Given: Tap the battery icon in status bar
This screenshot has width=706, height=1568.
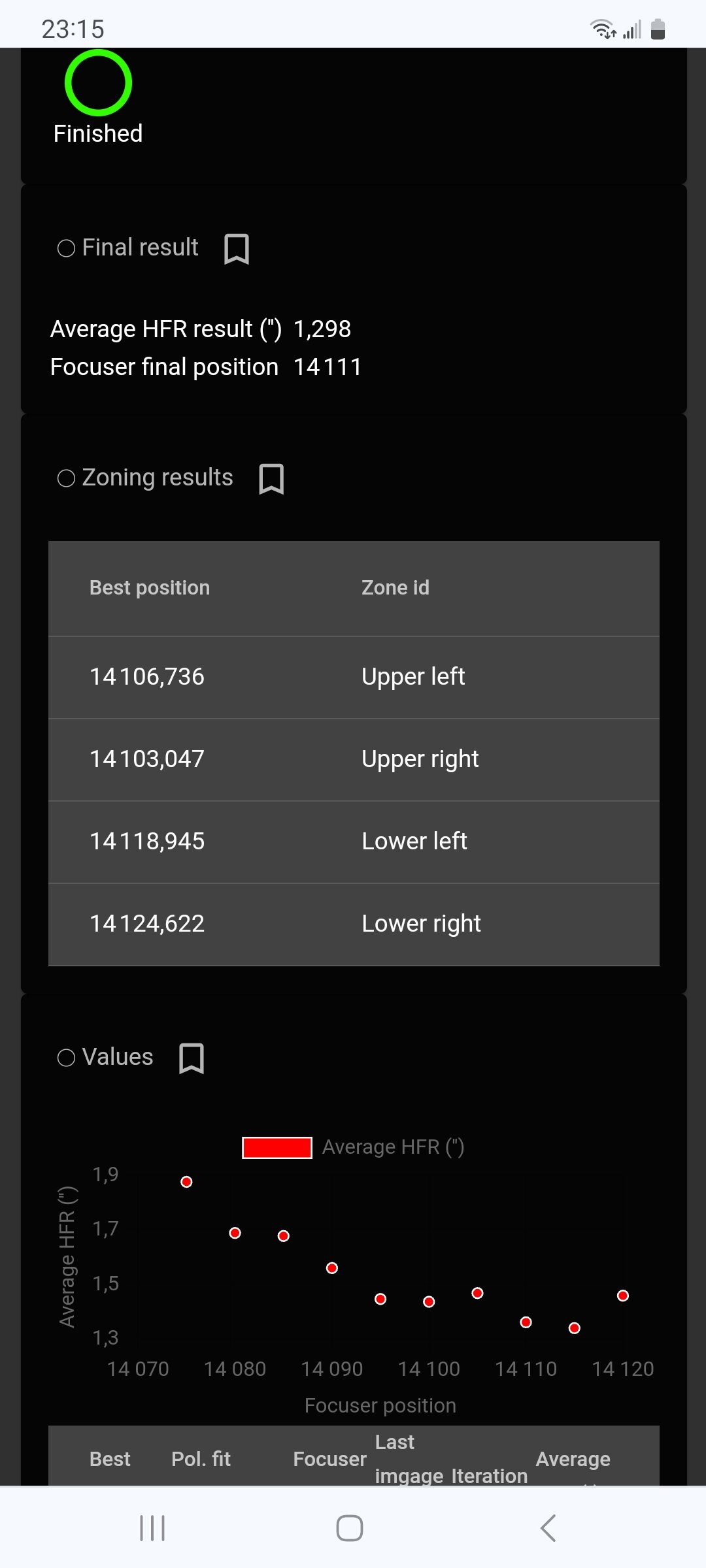Looking at the screenshot, I should (658, 29).
